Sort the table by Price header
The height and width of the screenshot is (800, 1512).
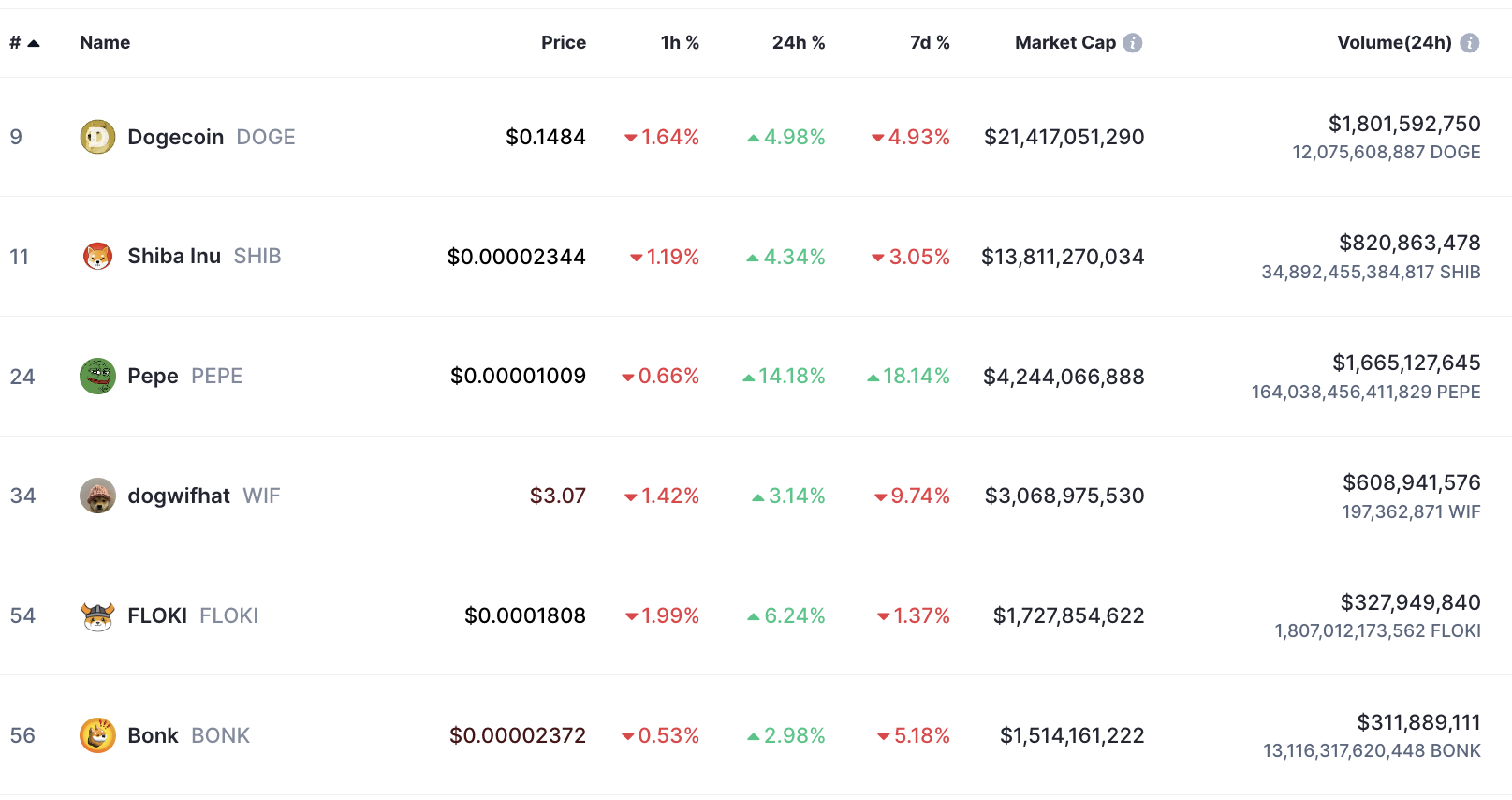564,43
